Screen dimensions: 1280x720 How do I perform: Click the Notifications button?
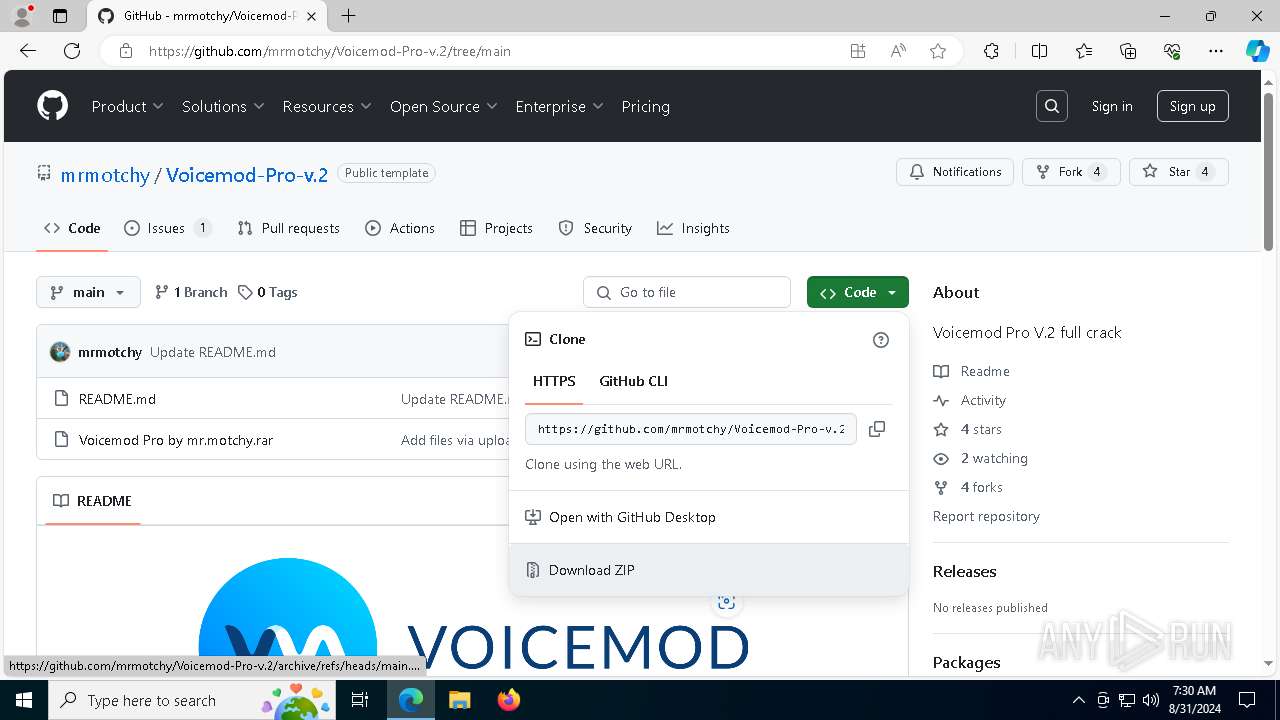[x=955, y=172]
